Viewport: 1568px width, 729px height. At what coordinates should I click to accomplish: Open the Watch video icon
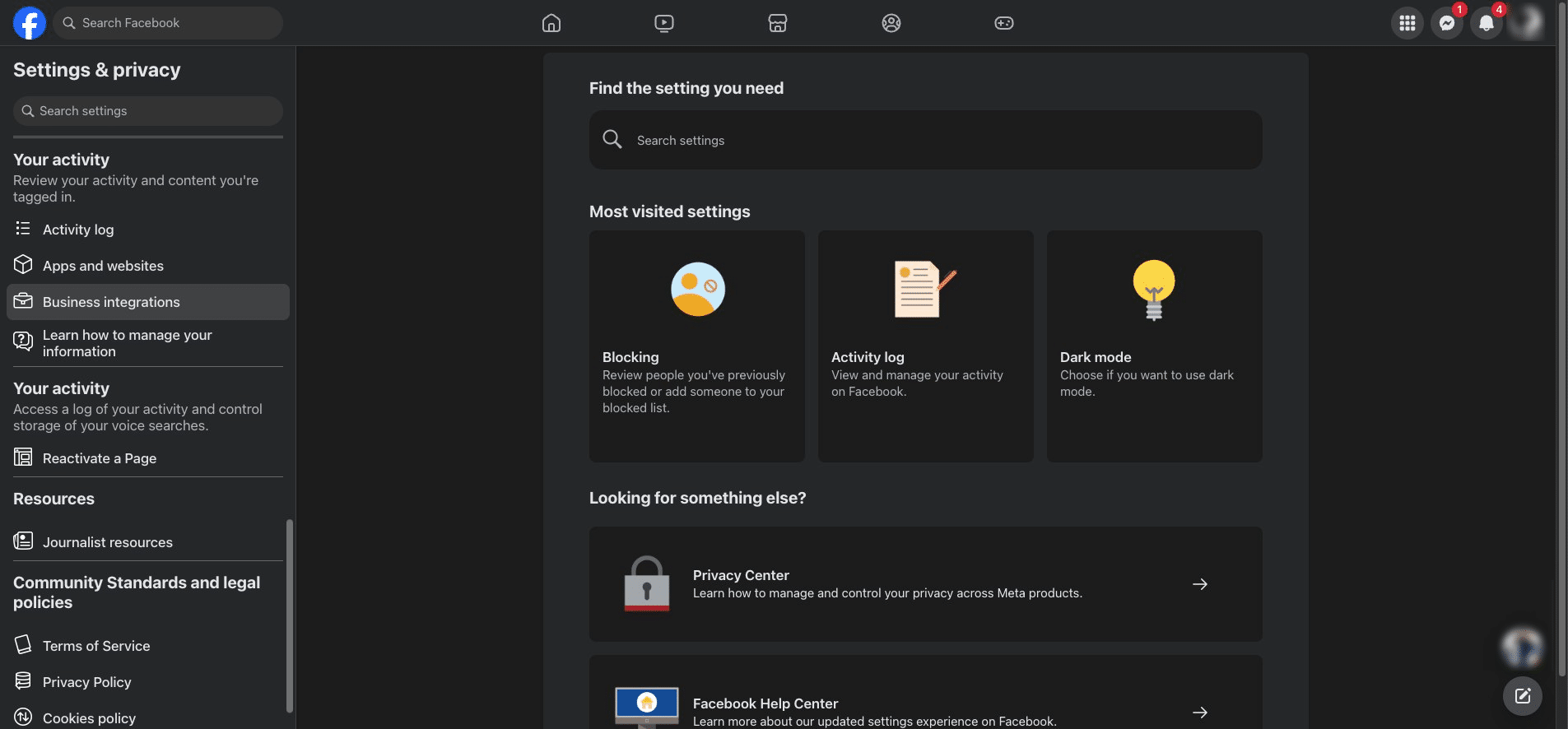pos(664,23)
